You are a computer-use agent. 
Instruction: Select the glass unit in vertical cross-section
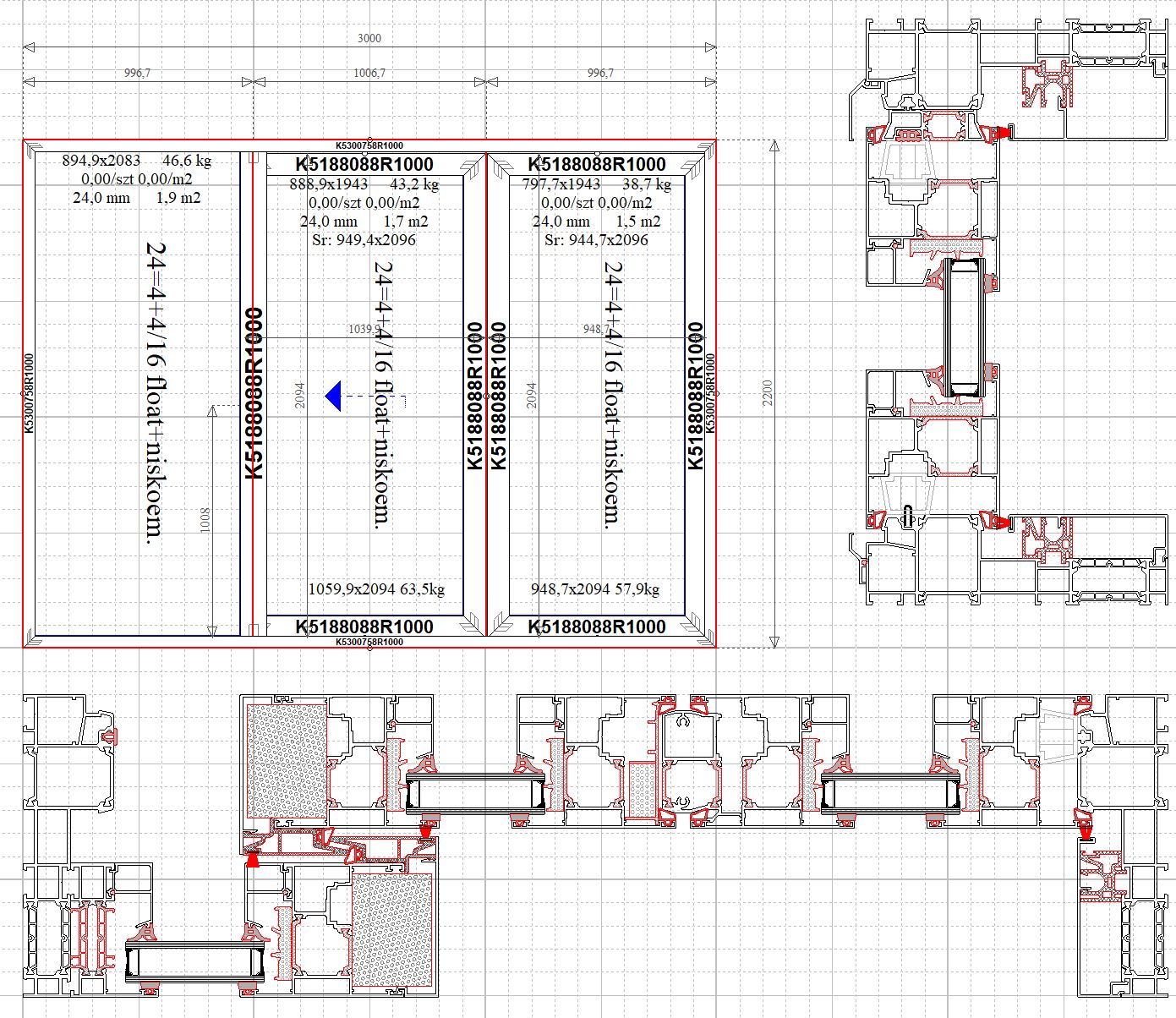[964, 328]
